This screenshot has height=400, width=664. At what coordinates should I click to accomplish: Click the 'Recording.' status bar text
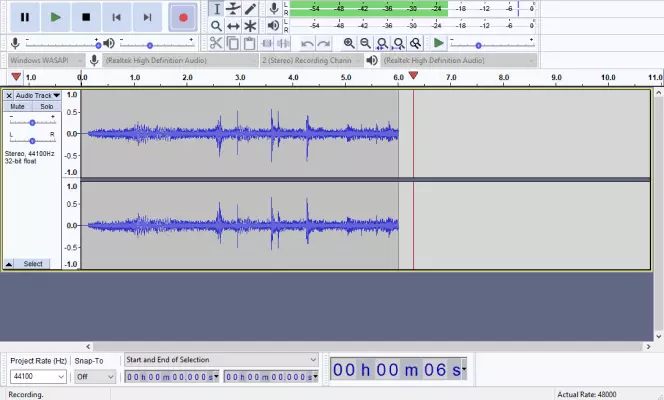tap(26, 394)
